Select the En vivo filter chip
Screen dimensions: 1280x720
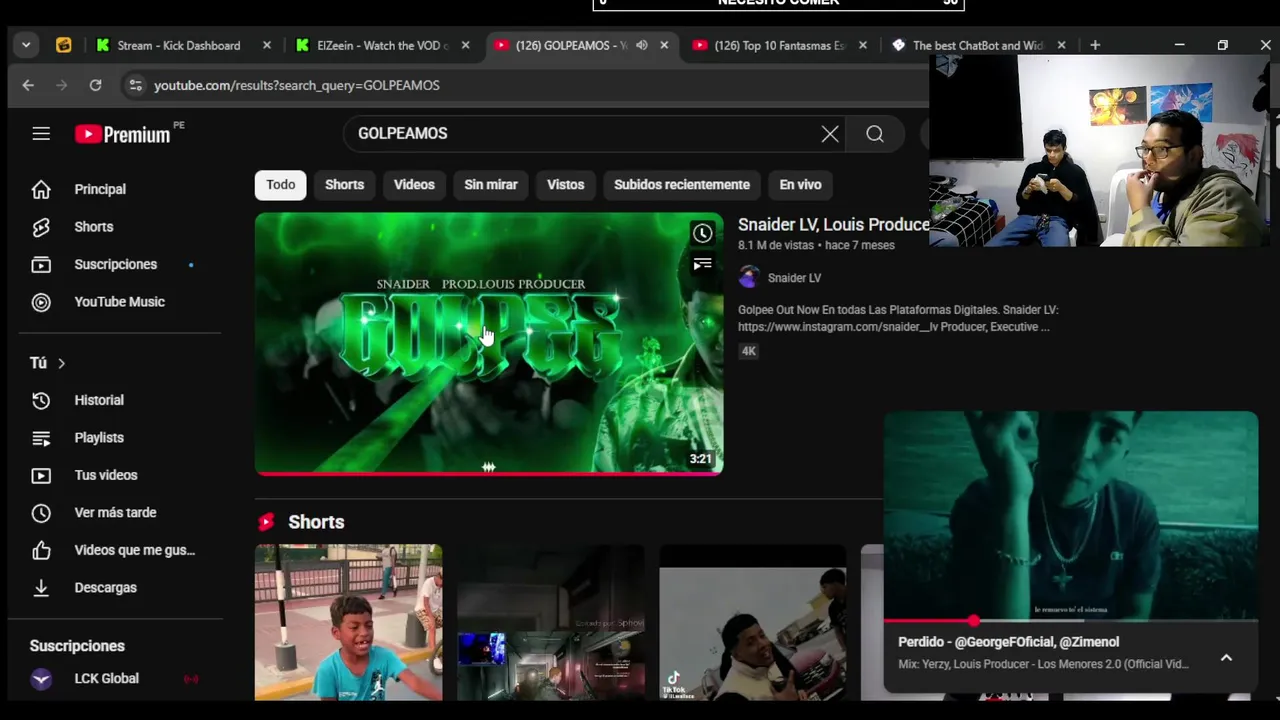[800, 185]
